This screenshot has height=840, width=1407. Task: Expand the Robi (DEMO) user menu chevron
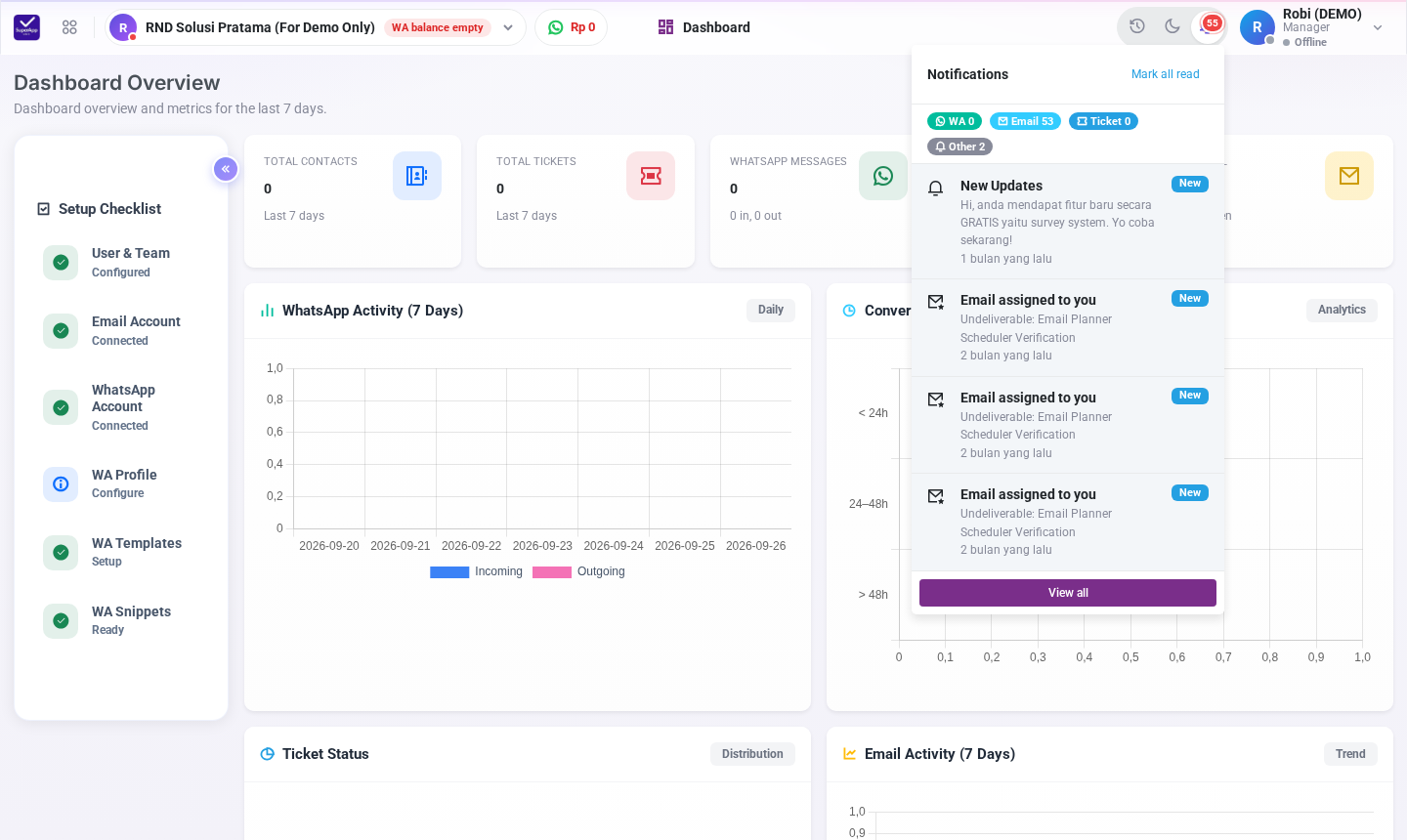[1378, 27]
